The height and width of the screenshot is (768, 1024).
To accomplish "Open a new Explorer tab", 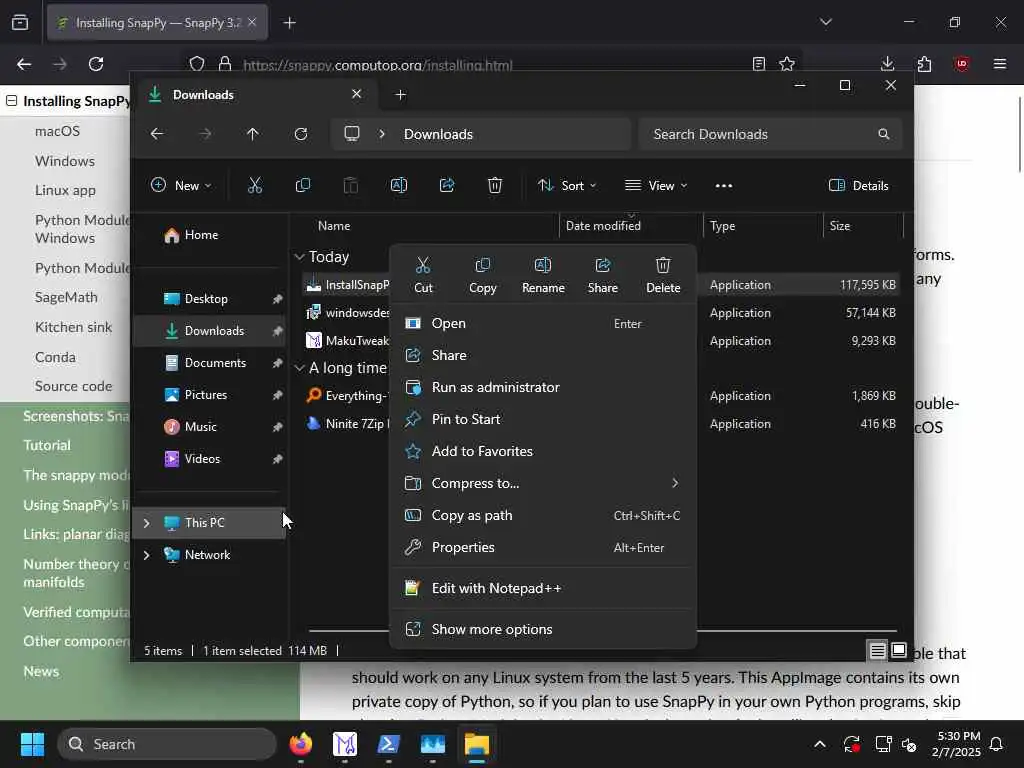I will pos(400,95).
